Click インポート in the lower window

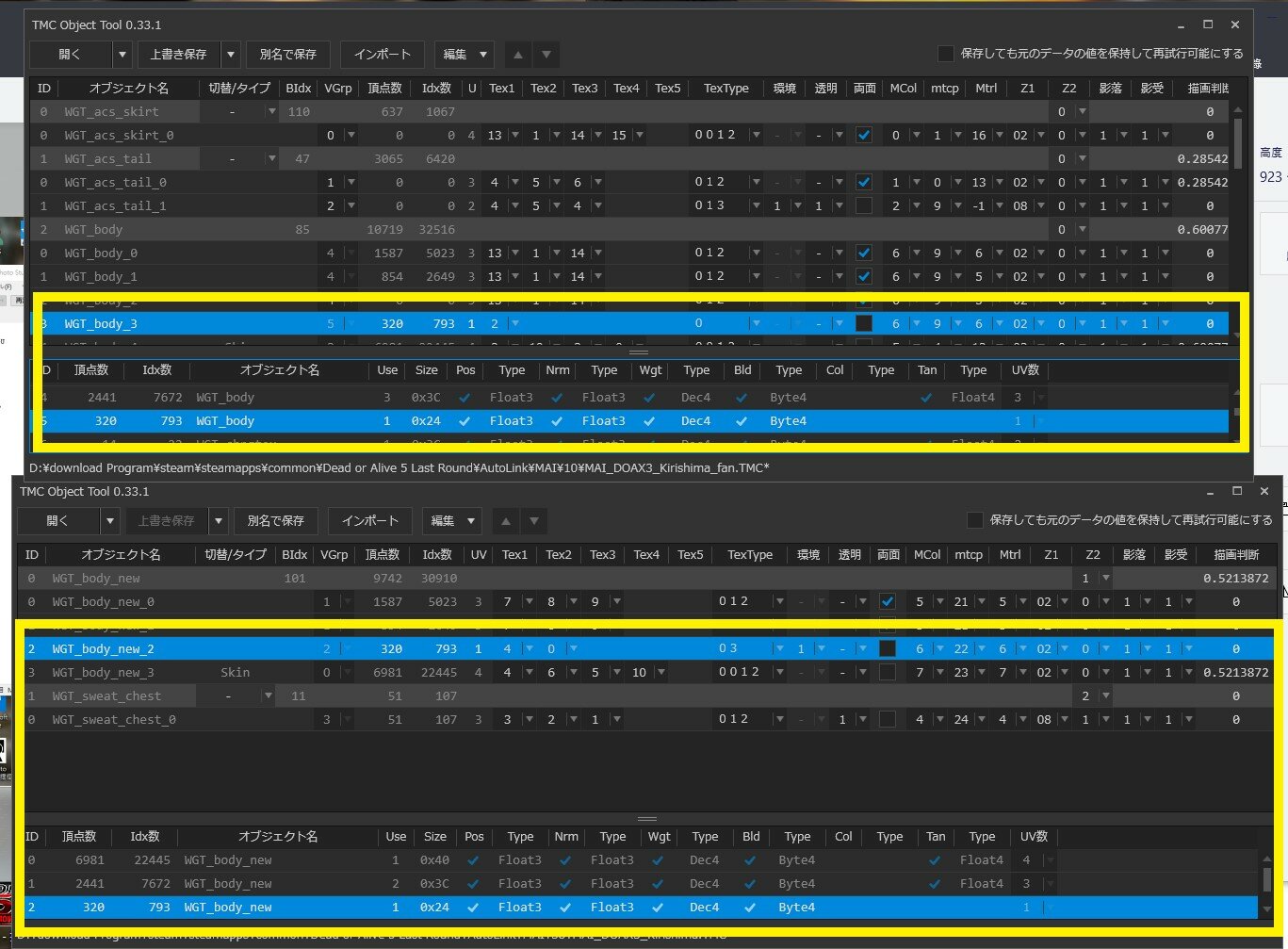tap(370, 521)
